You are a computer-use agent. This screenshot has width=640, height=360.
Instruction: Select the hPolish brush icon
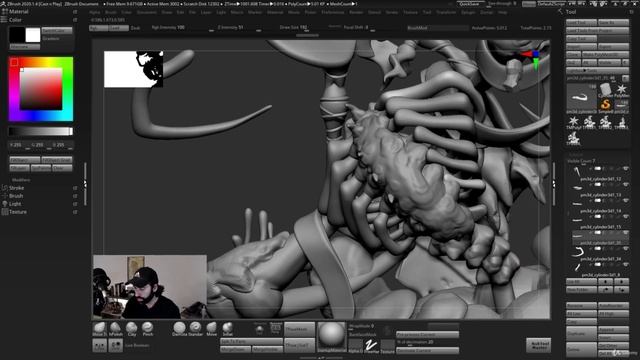(x=116, y=329)
